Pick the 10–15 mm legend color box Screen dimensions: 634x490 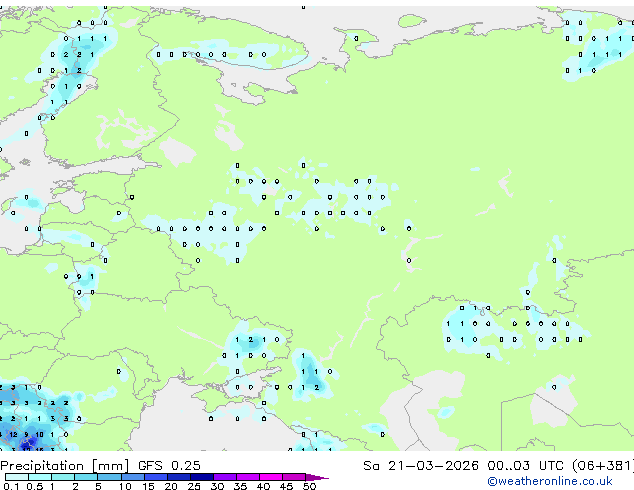pos(133,477)
